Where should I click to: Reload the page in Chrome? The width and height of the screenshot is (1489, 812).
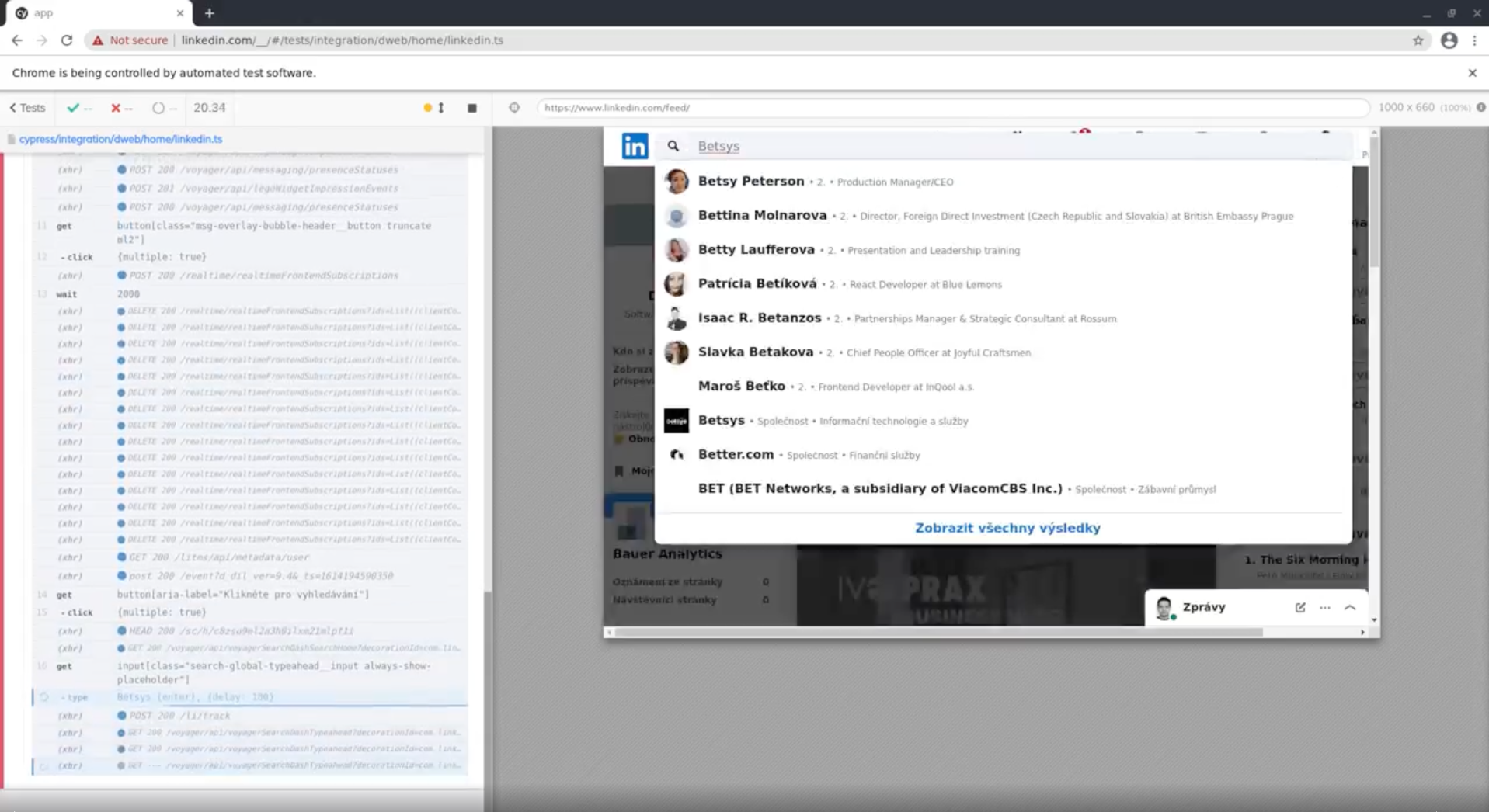67,40
